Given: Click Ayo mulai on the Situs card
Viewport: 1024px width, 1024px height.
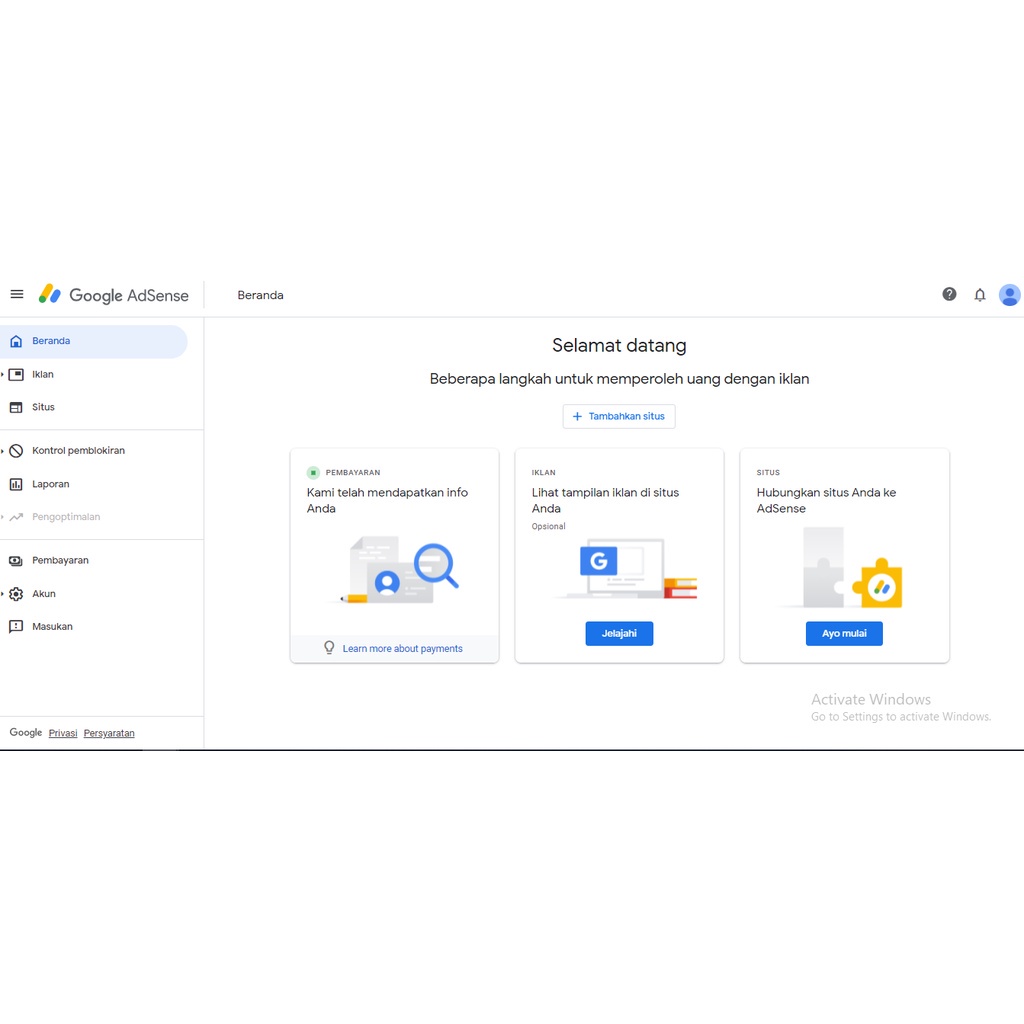Looking at the screenshot, I should coord(844,633).
